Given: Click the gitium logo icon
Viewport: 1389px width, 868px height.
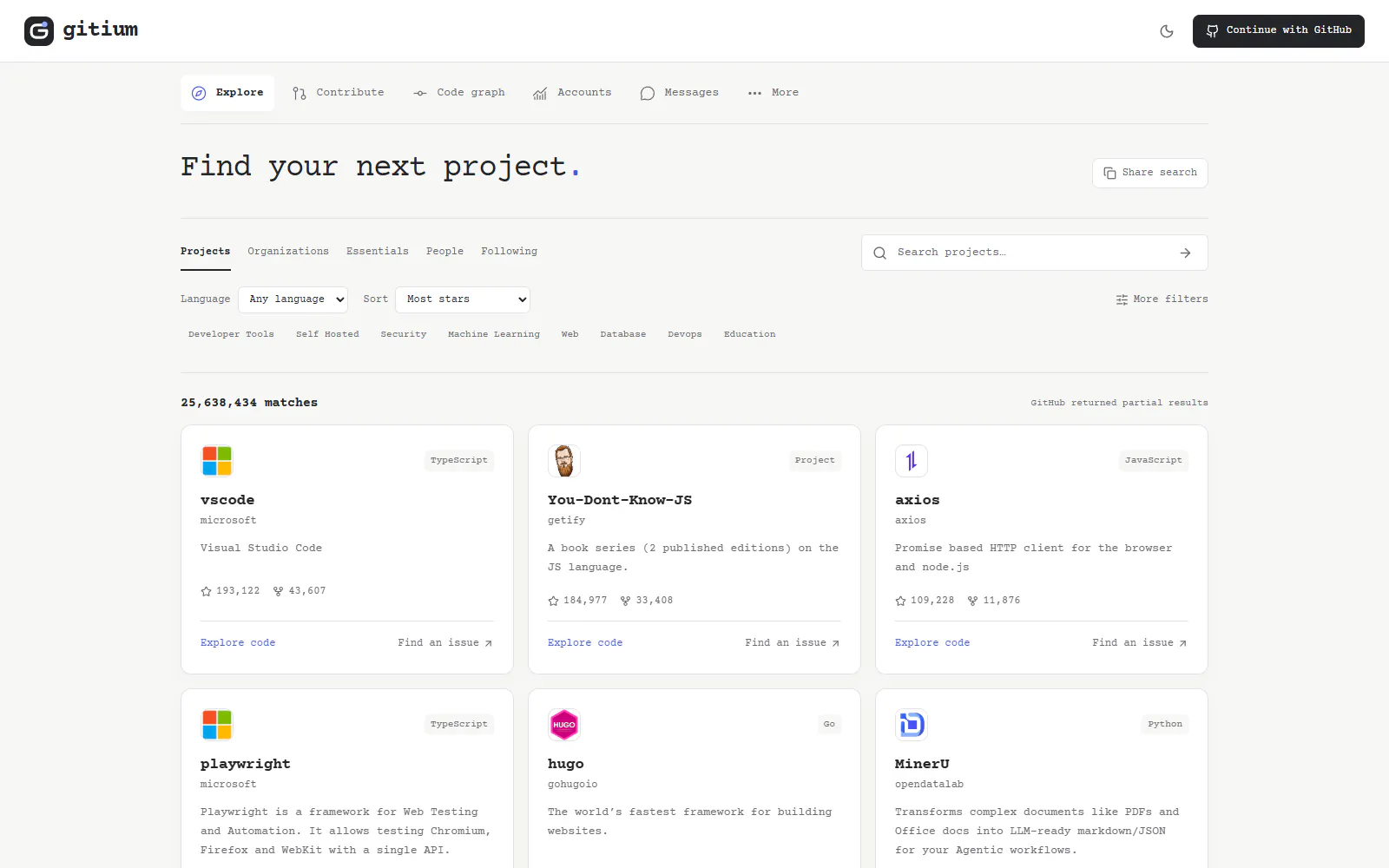Looking at the screenshot, I should pyautogui.click(x=39, y=31).
